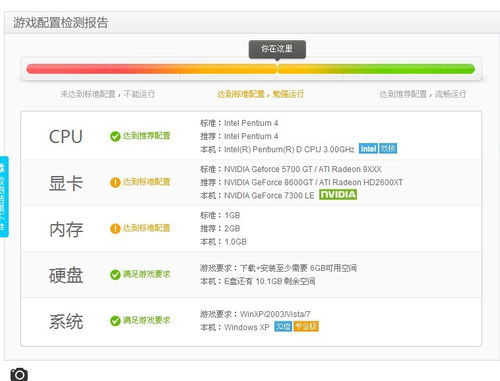Image resolution: width=500 pixels, height=381 pixels.
Task: Click 未达到标准配置，不能运行 label
Action: coord(107,94)
